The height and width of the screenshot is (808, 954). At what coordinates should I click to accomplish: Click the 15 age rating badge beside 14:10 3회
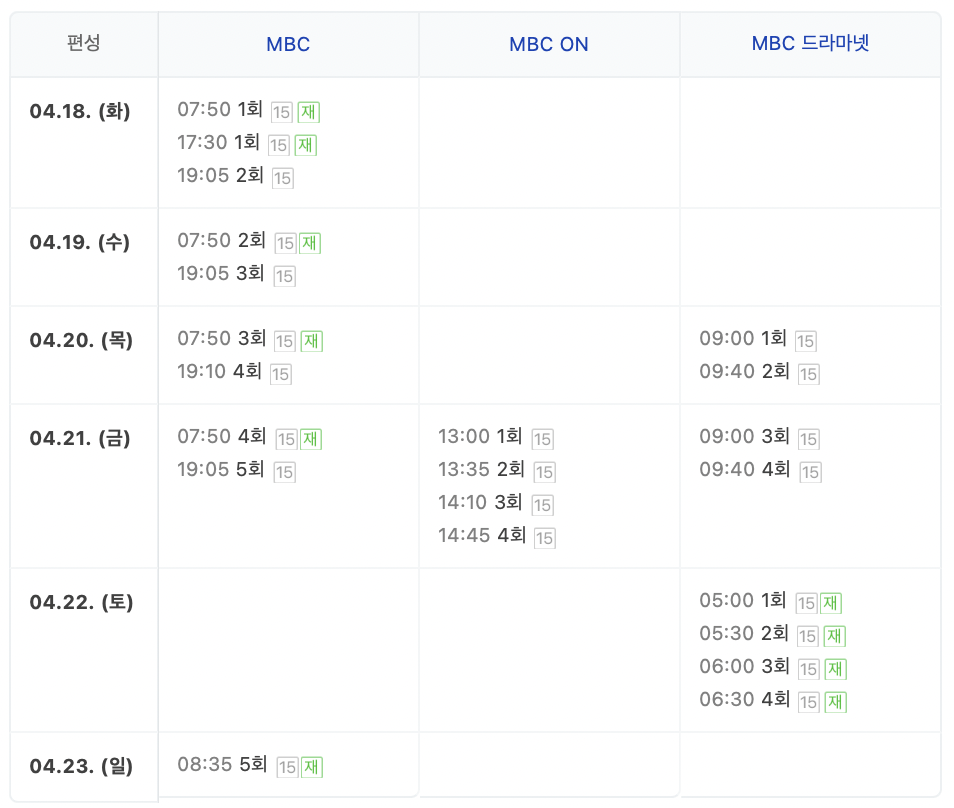tap(543, 505)
